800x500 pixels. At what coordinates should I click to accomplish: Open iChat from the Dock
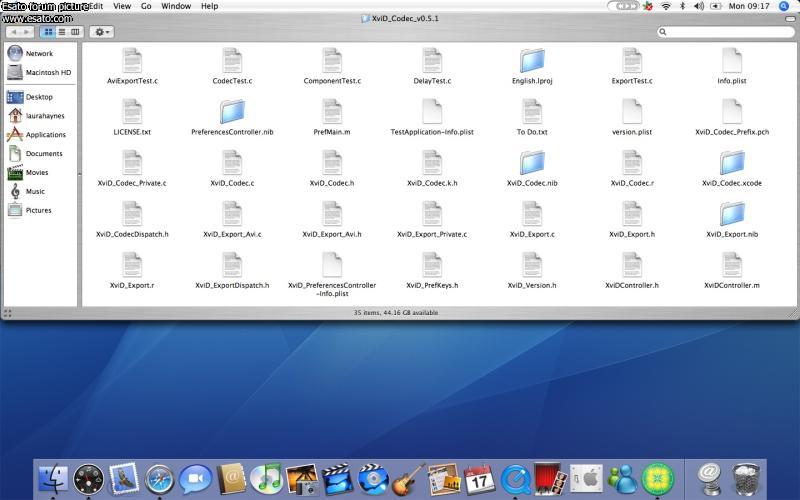pos(195,480)
